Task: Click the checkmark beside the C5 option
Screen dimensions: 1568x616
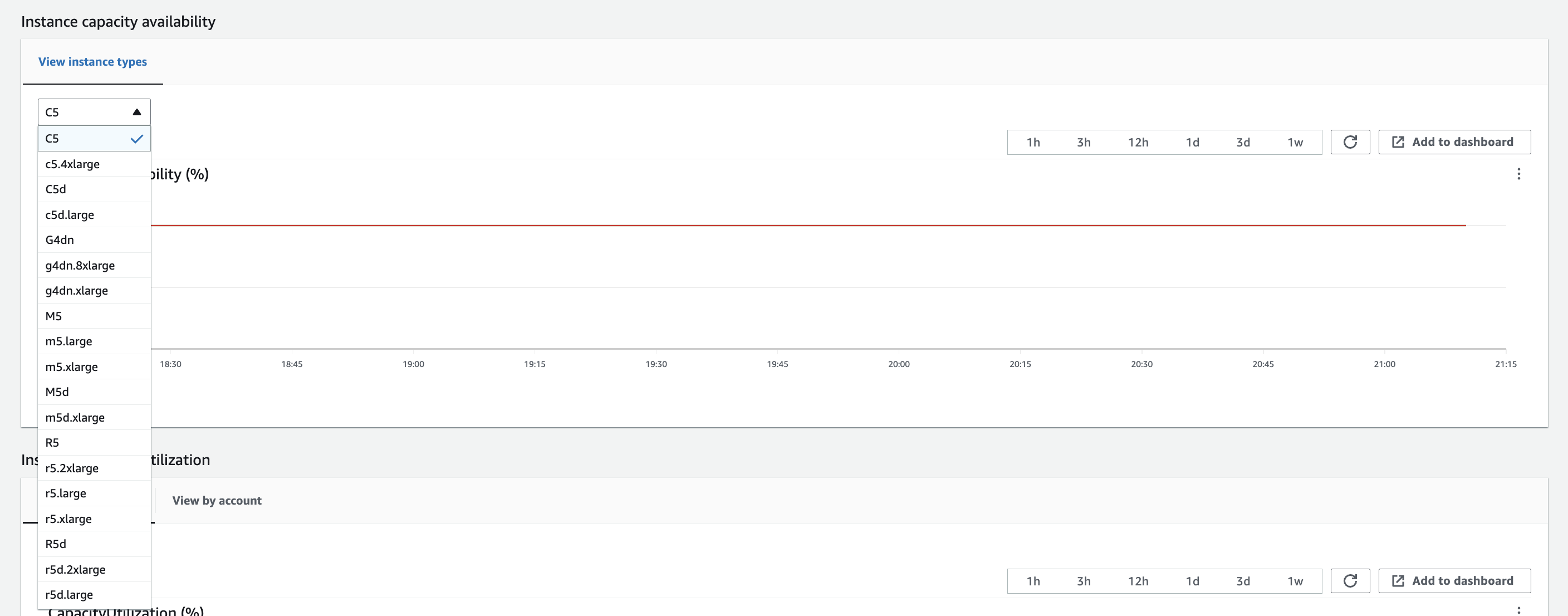Action: [138, 139]
